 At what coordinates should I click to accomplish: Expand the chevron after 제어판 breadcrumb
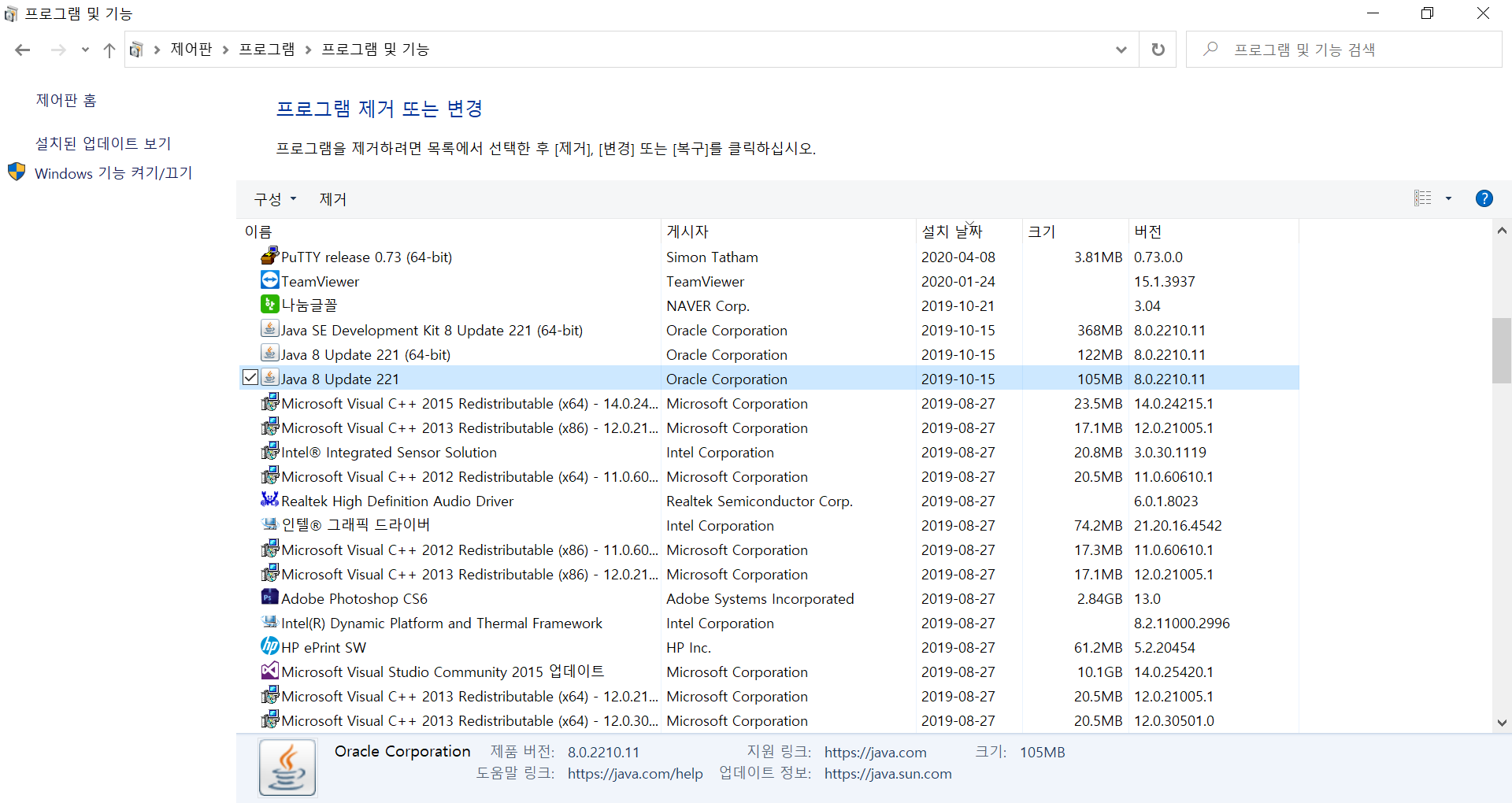click(x=225, y=50)
